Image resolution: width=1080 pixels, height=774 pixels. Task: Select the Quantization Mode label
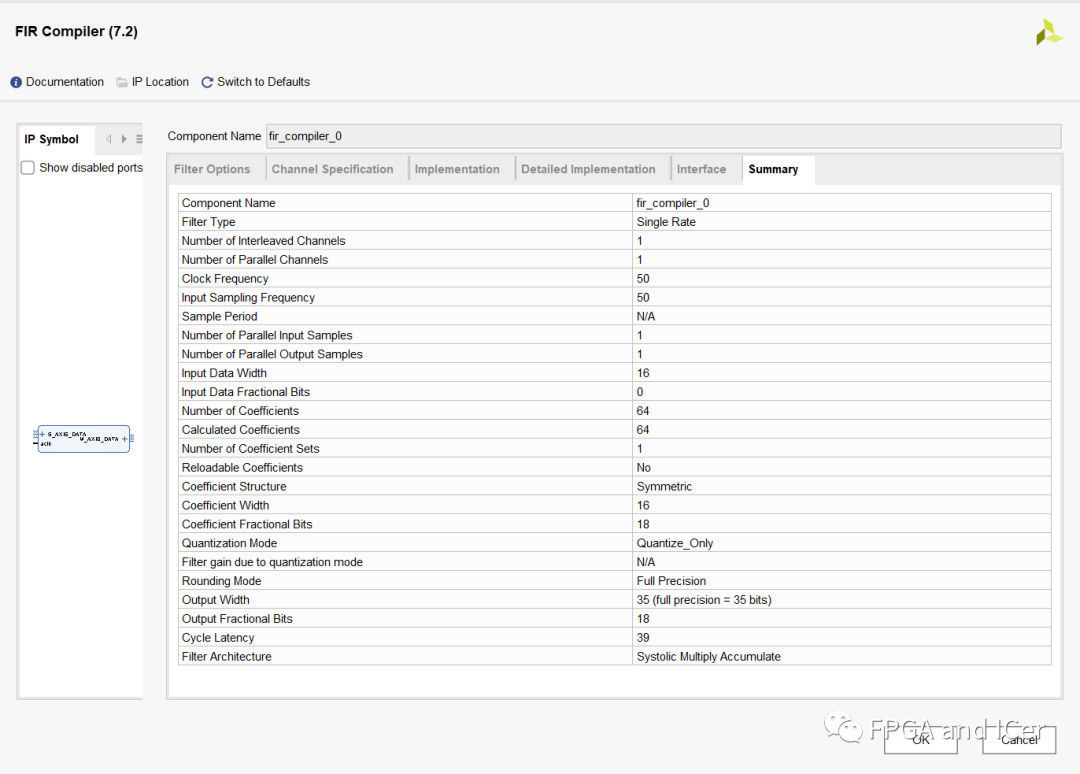(229, 543)
